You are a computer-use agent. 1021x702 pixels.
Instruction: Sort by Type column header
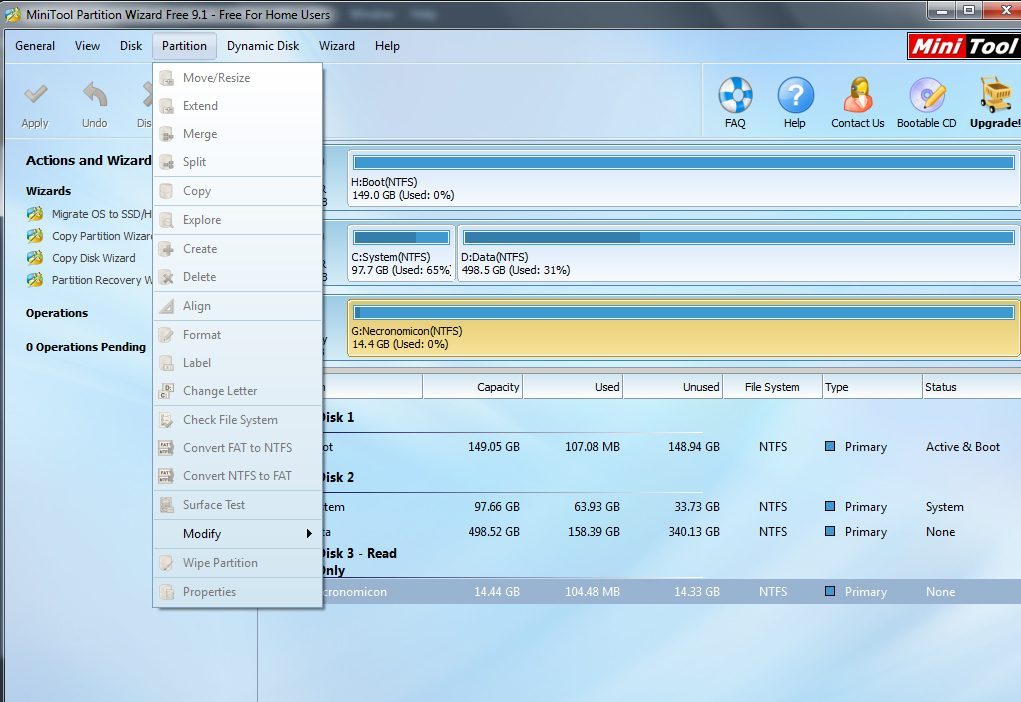pyautogui.click(x=872, y=387)
